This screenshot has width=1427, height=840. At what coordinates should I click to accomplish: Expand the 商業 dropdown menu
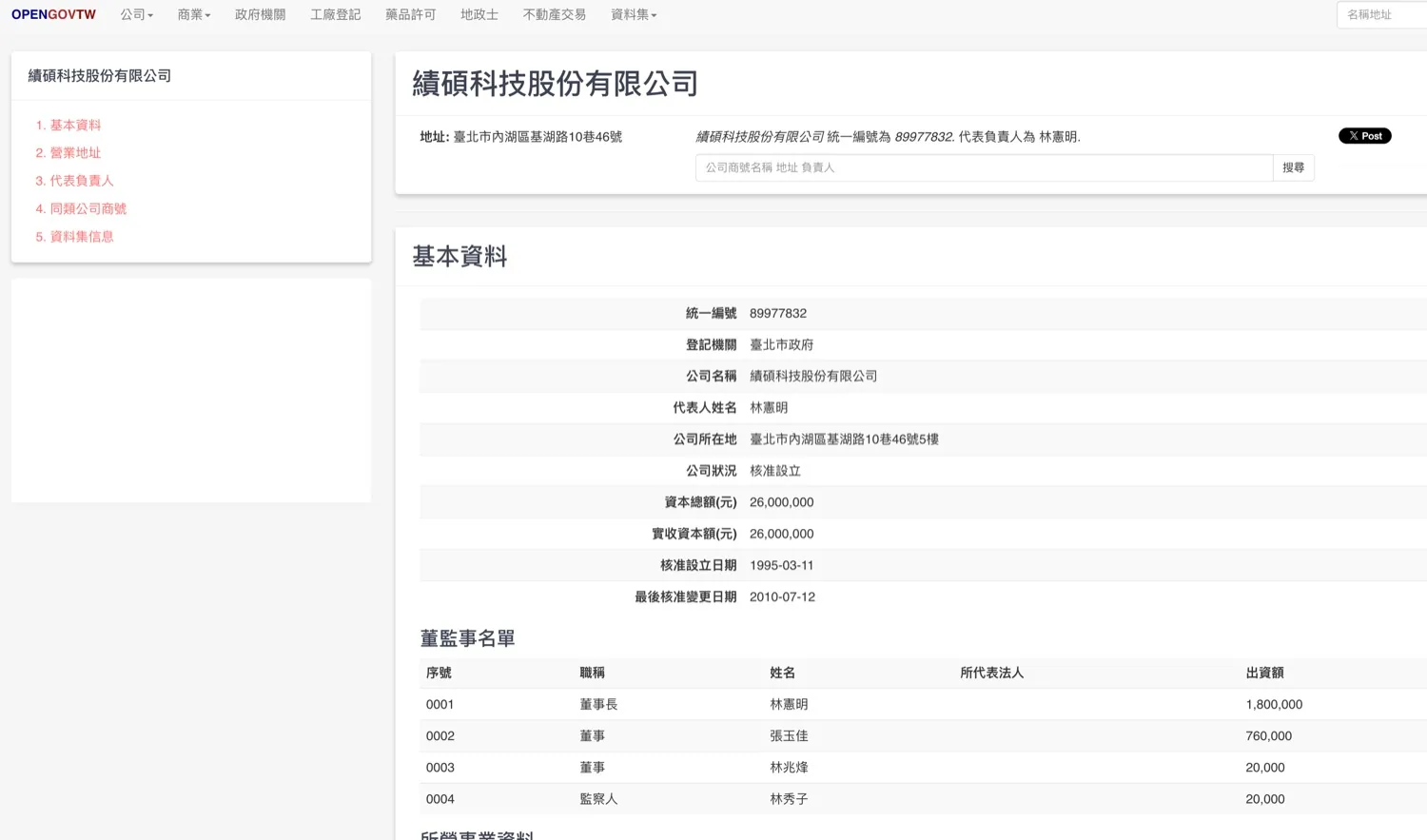click(193, 14)
